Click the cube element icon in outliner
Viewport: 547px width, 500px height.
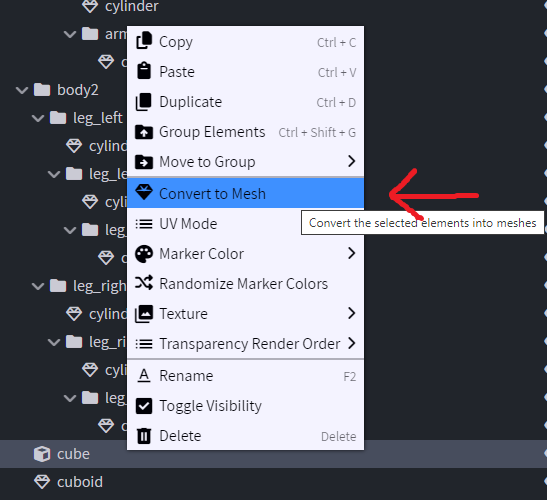(42, 454)
